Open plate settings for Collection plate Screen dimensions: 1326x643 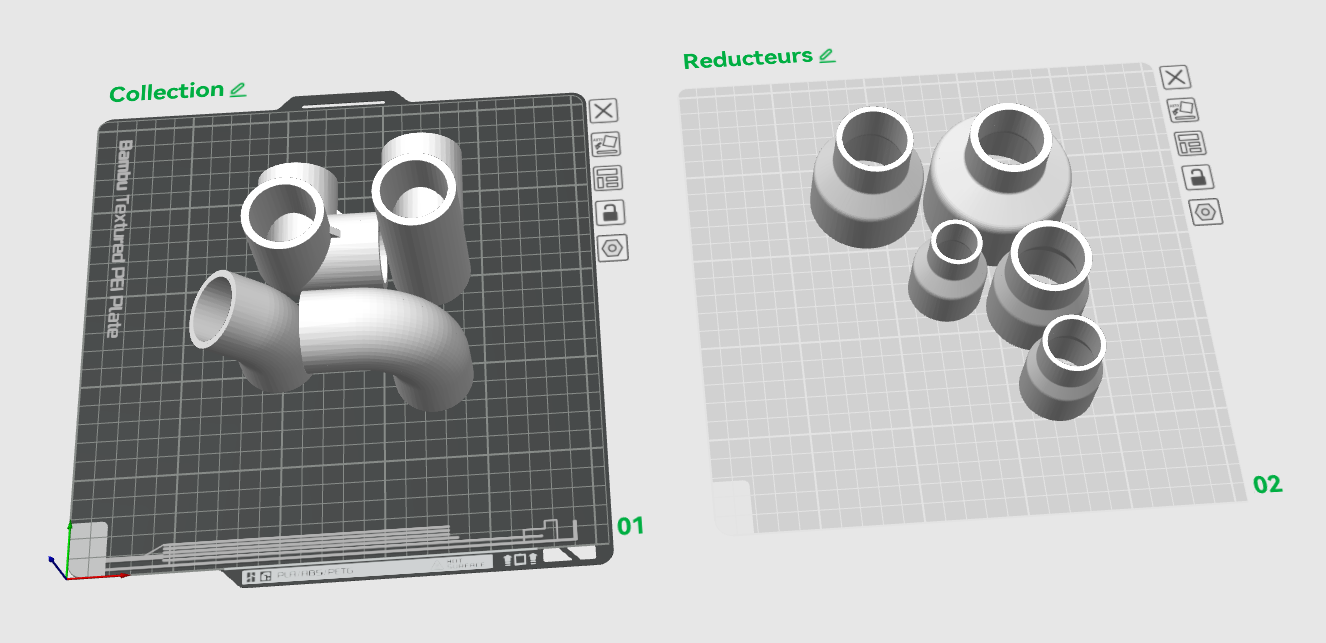tap(612, 247)
